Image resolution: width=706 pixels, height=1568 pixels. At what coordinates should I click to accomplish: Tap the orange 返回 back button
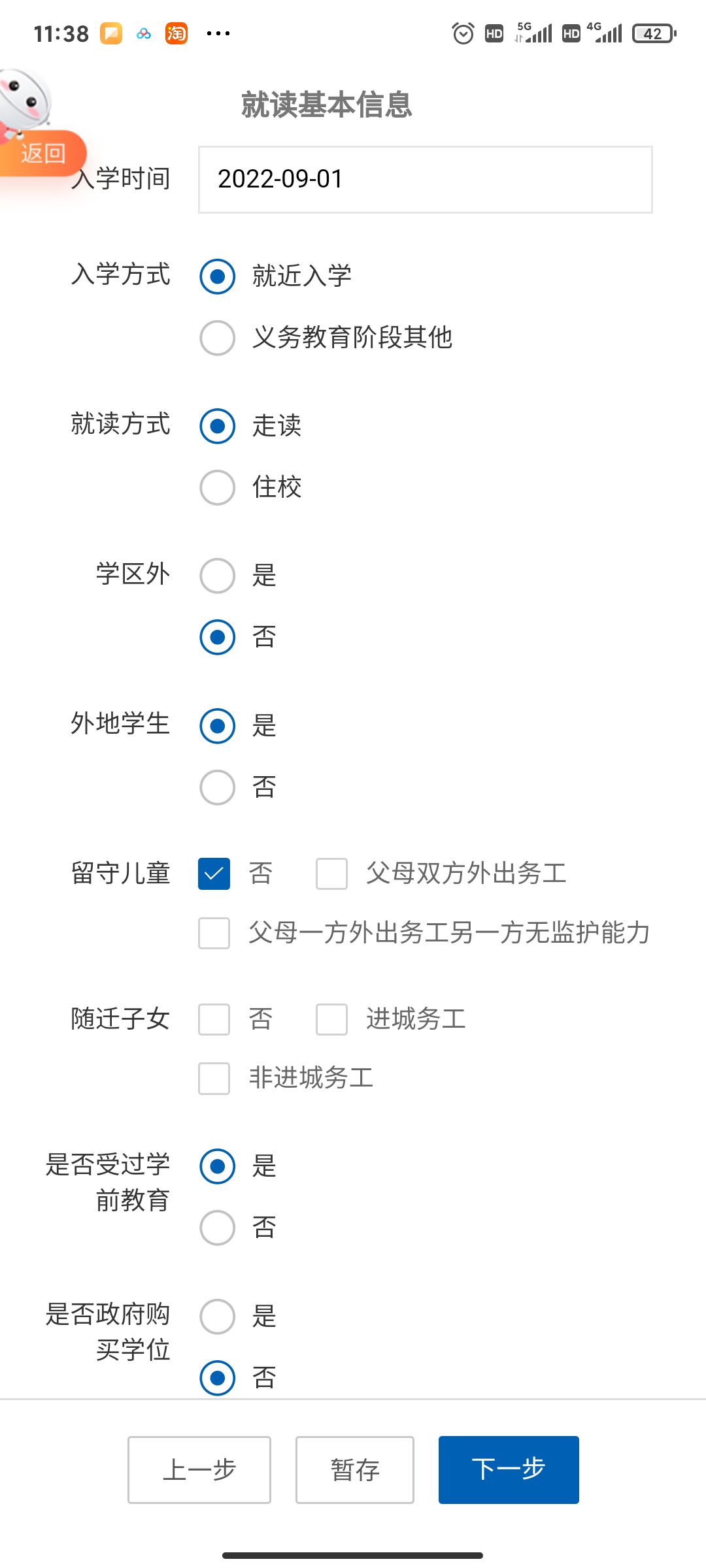pyautogui.click(x=42, y=154)
